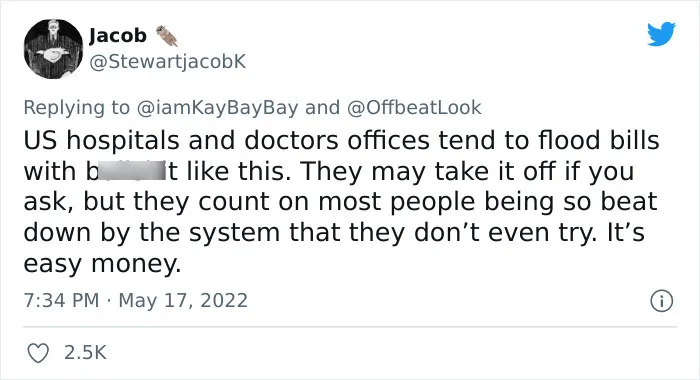Viewport: 700px width, 380px height.
Task: Click 'down by the system' phrase
Action: click(x=152, y=233)
